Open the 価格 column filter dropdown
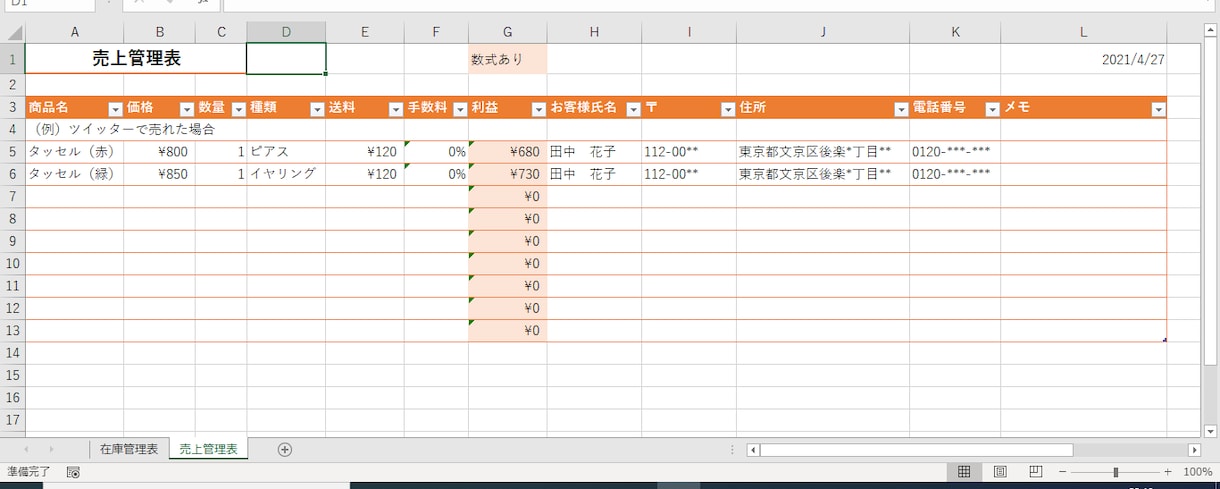1220x489 pixels. click(186, 110)
